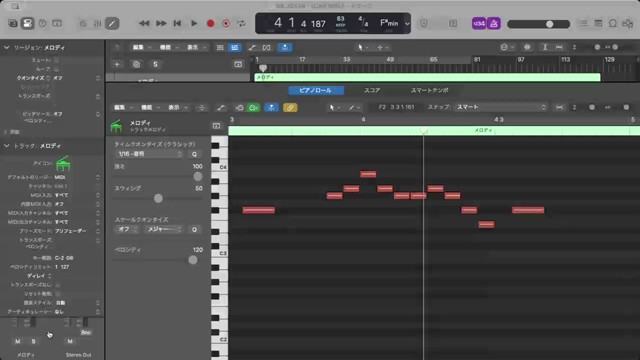Click the yellow MIDI link icon
The height and width of the screenshot is (360, 640).
tap(290, 108)
